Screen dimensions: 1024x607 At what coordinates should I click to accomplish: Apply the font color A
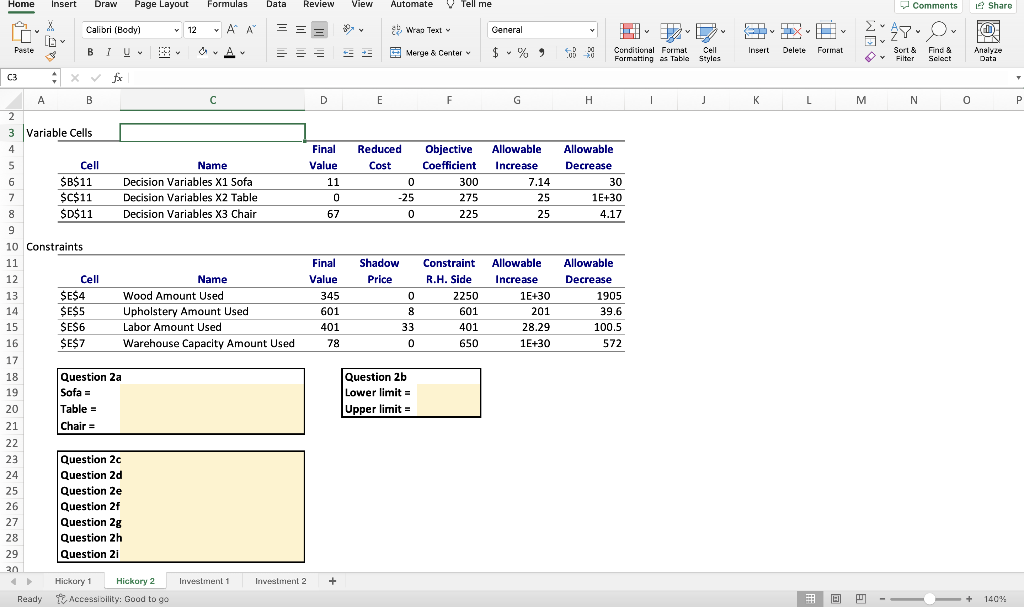tap(229, 52)
